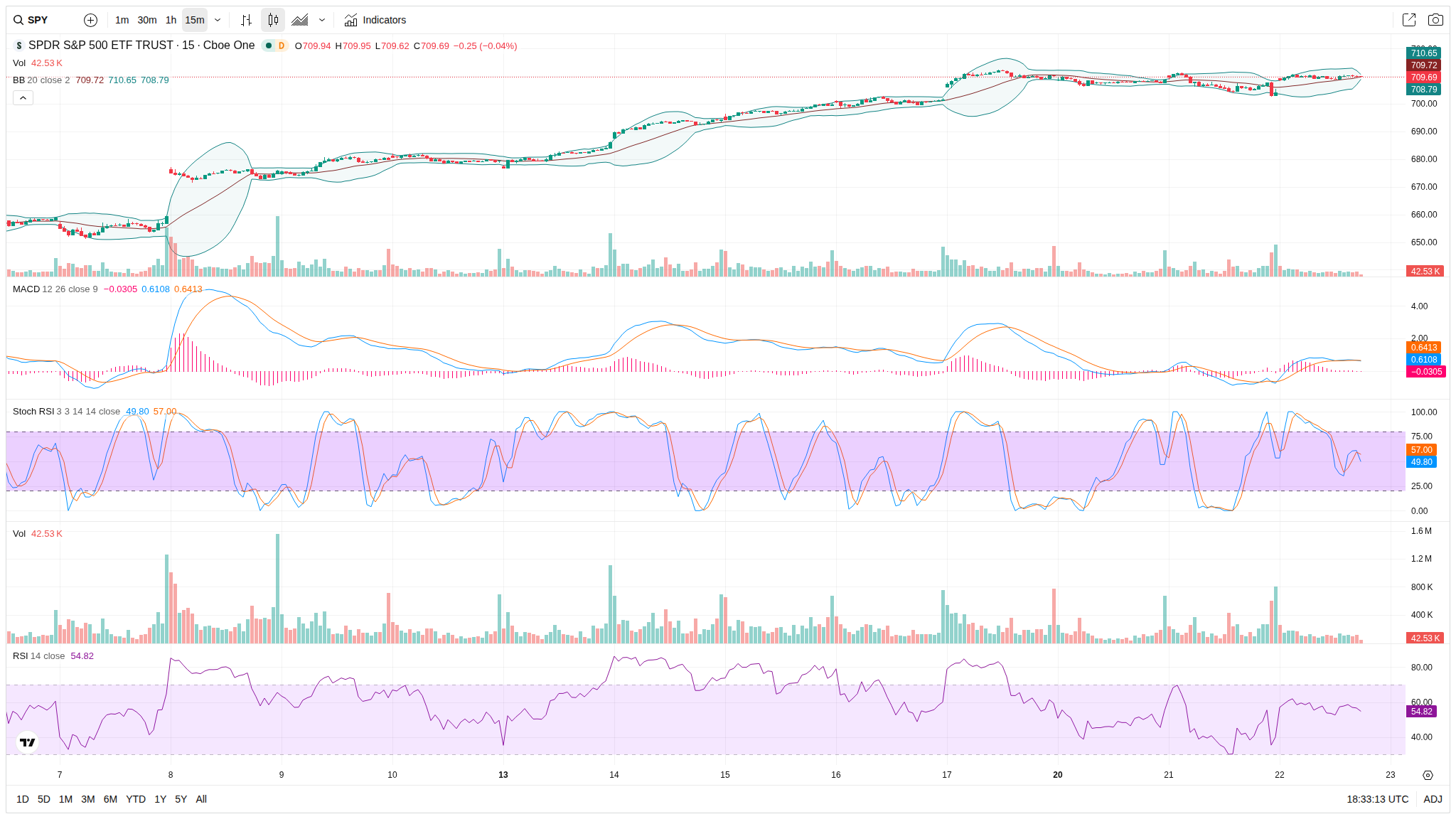Open the Indicators dialog
Viewport: 1456px width, 819px height.
[375, 20]
